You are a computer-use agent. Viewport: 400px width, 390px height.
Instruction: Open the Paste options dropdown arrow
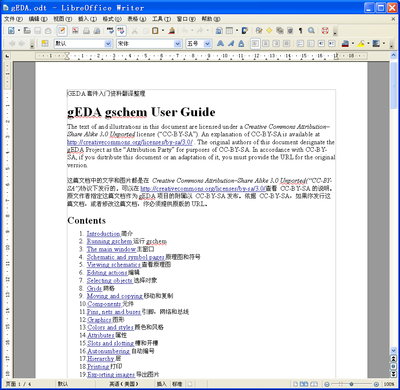(163, 31)
